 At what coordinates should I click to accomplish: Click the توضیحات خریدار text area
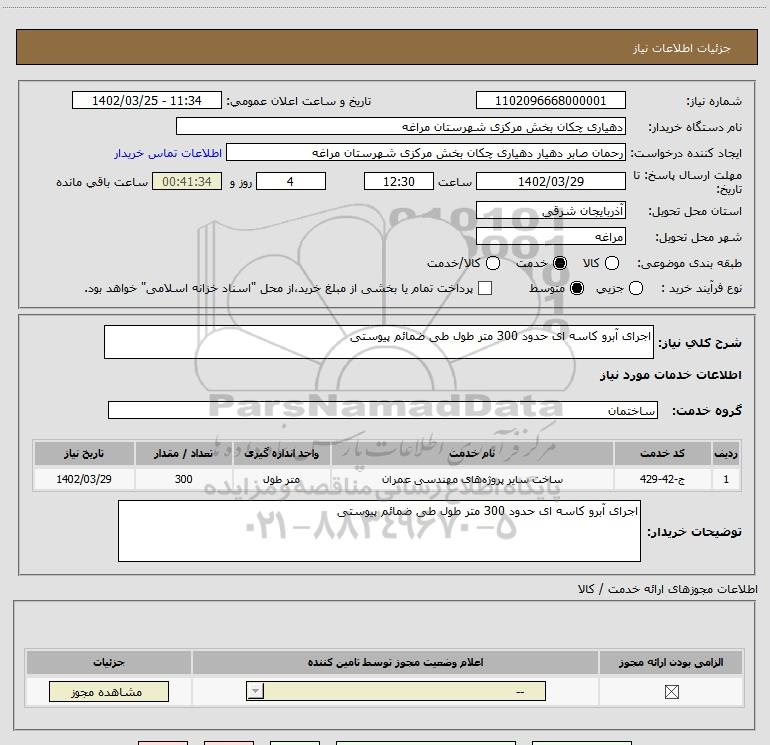[379, 531]
